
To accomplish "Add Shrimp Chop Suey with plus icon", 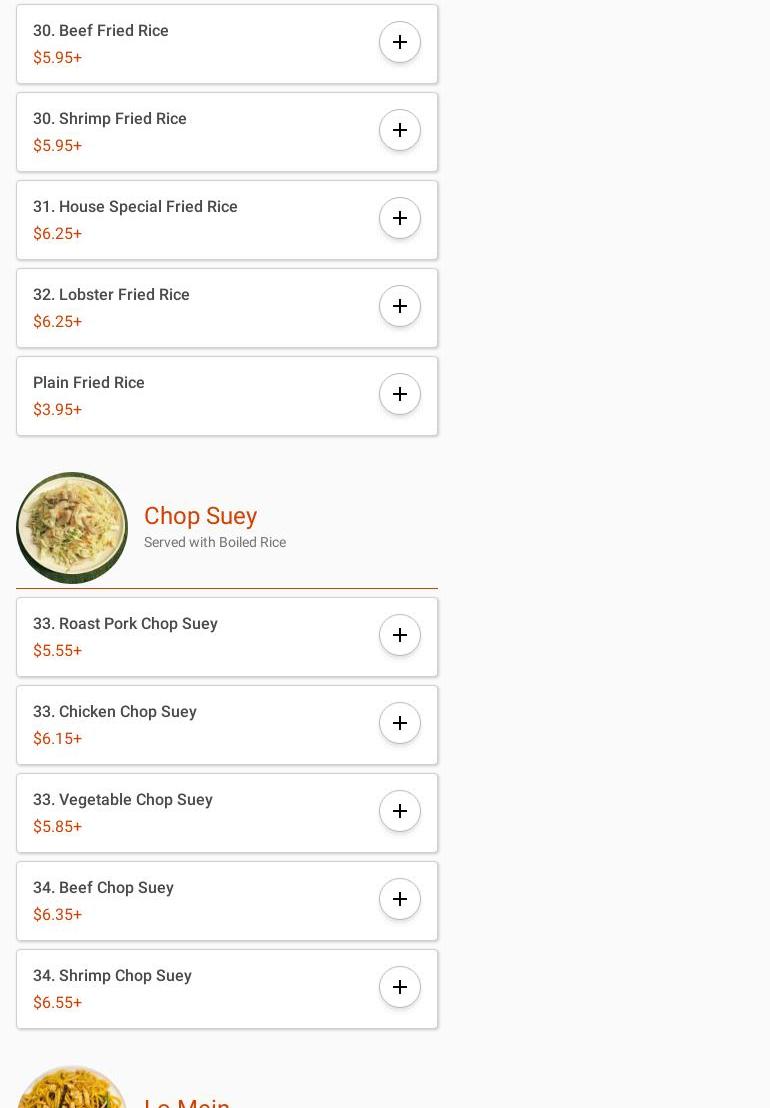I will [400, 987].
